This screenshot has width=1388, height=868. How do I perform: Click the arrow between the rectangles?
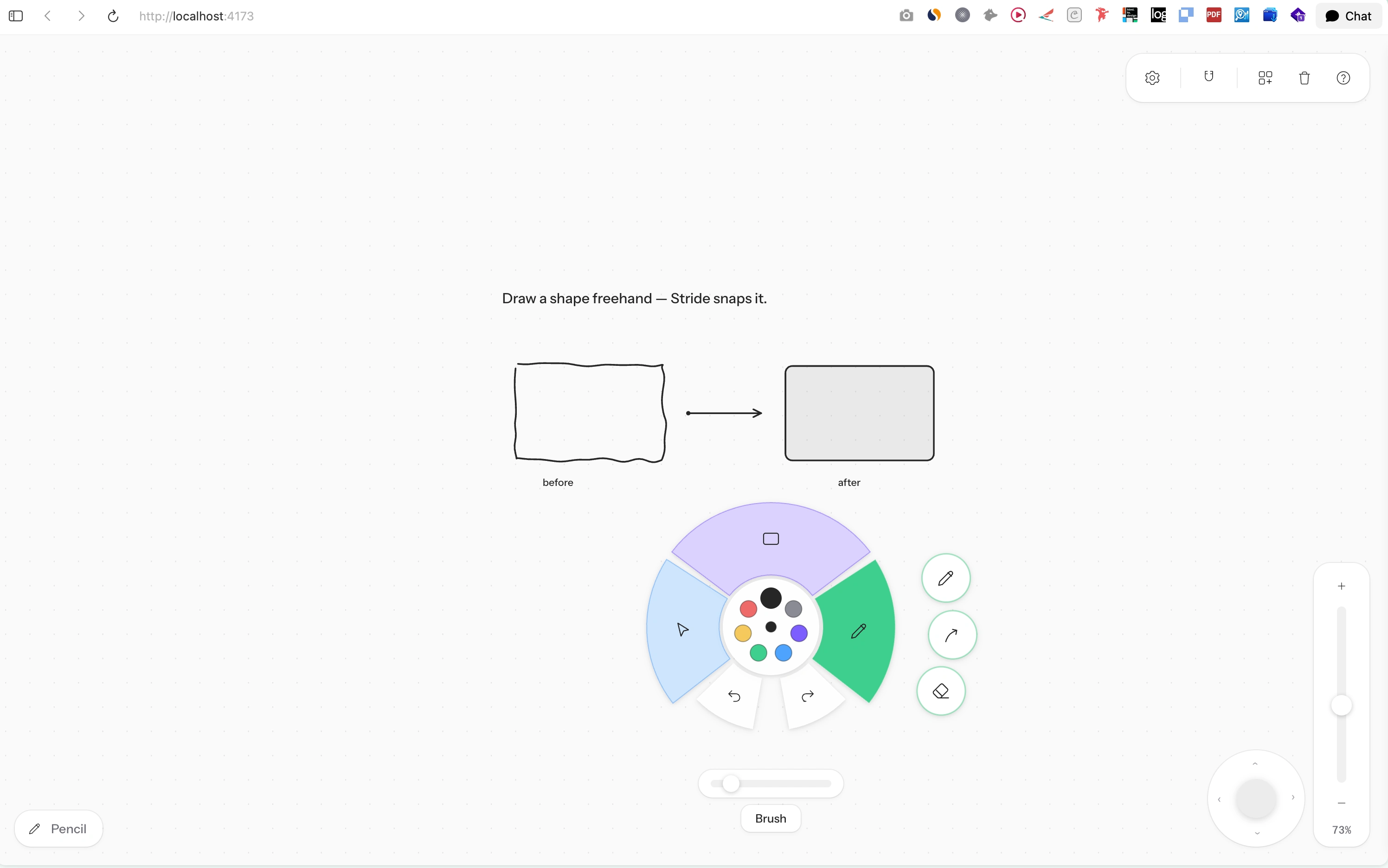724,413
